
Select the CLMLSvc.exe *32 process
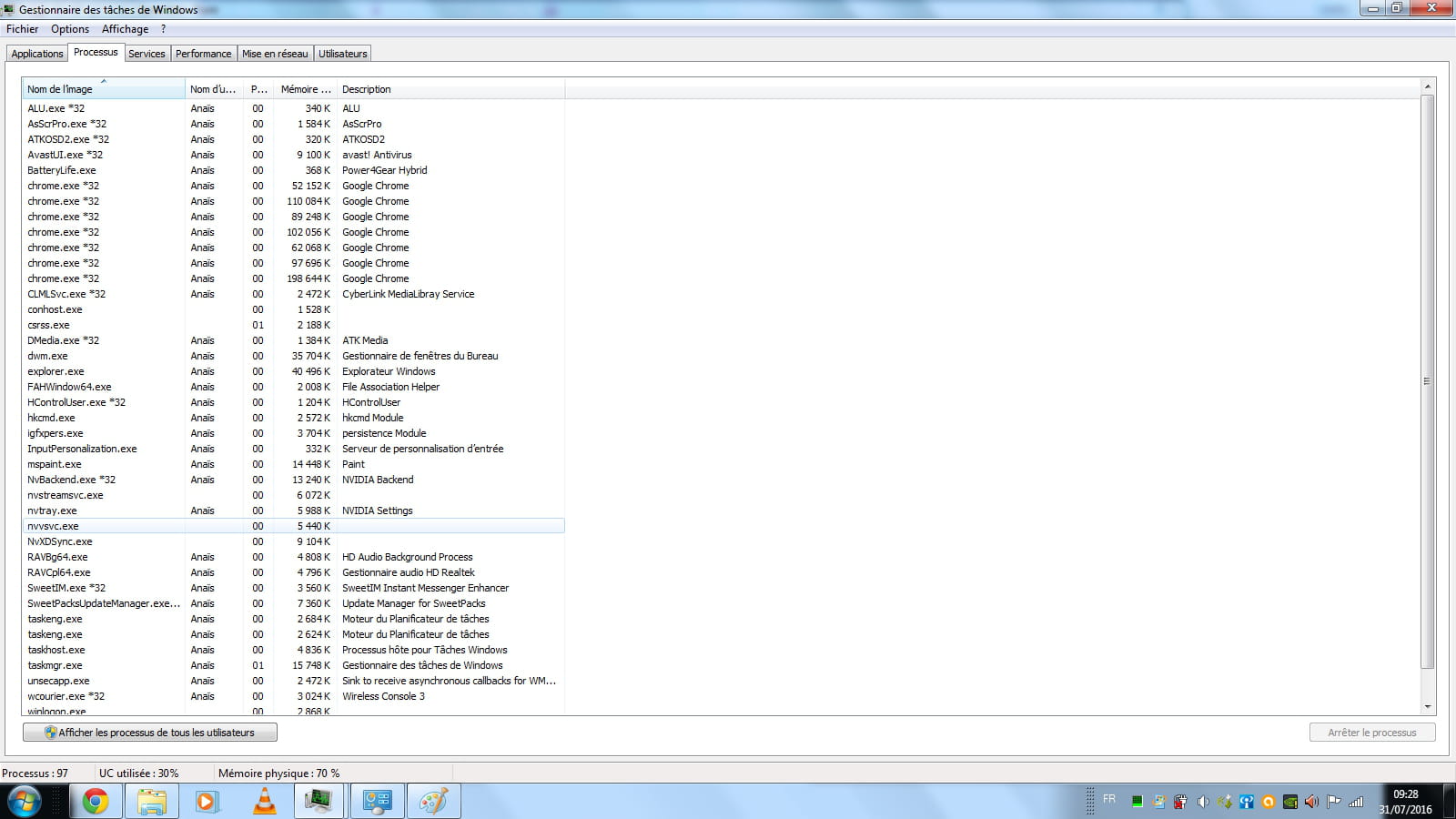pos(293,294)
